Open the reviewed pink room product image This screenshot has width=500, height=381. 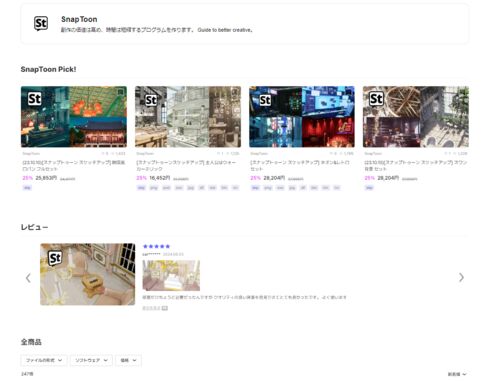tap(88, 274)
